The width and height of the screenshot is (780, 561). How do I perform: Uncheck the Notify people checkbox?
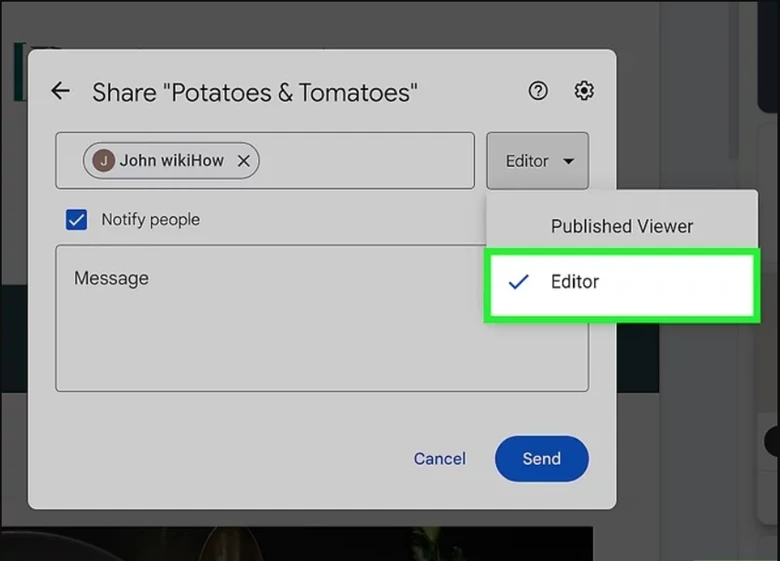(x=76, y=219)
